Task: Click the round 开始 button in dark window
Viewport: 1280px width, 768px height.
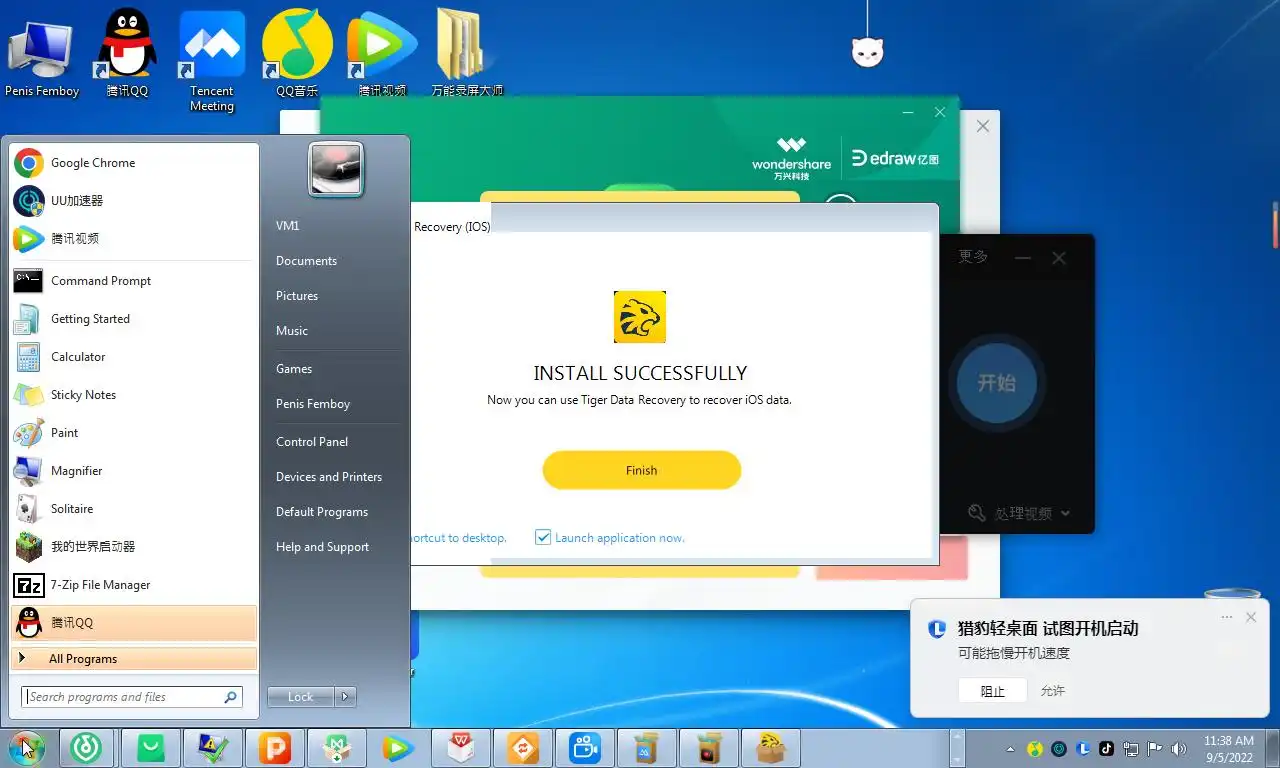Action: coord(996,383)
